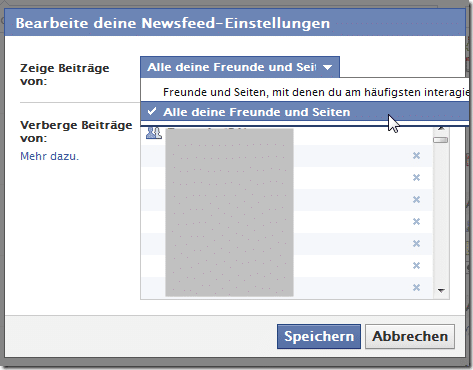Select 'Freunde und Seiten, mit denen du am häufigsten interagierst'

(305, 92)
